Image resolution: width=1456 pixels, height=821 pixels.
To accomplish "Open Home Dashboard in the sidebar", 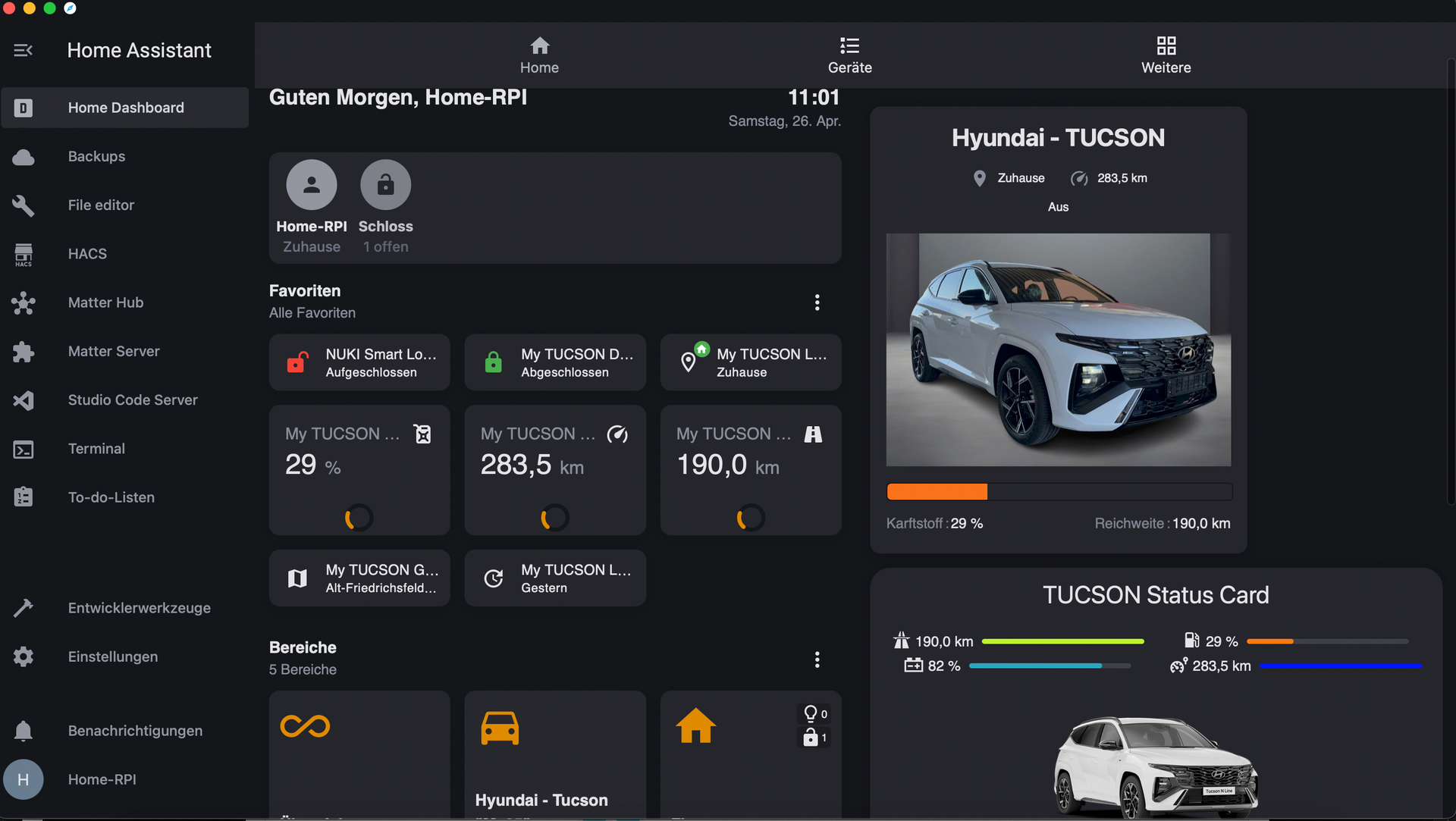I will coord(124,108).
